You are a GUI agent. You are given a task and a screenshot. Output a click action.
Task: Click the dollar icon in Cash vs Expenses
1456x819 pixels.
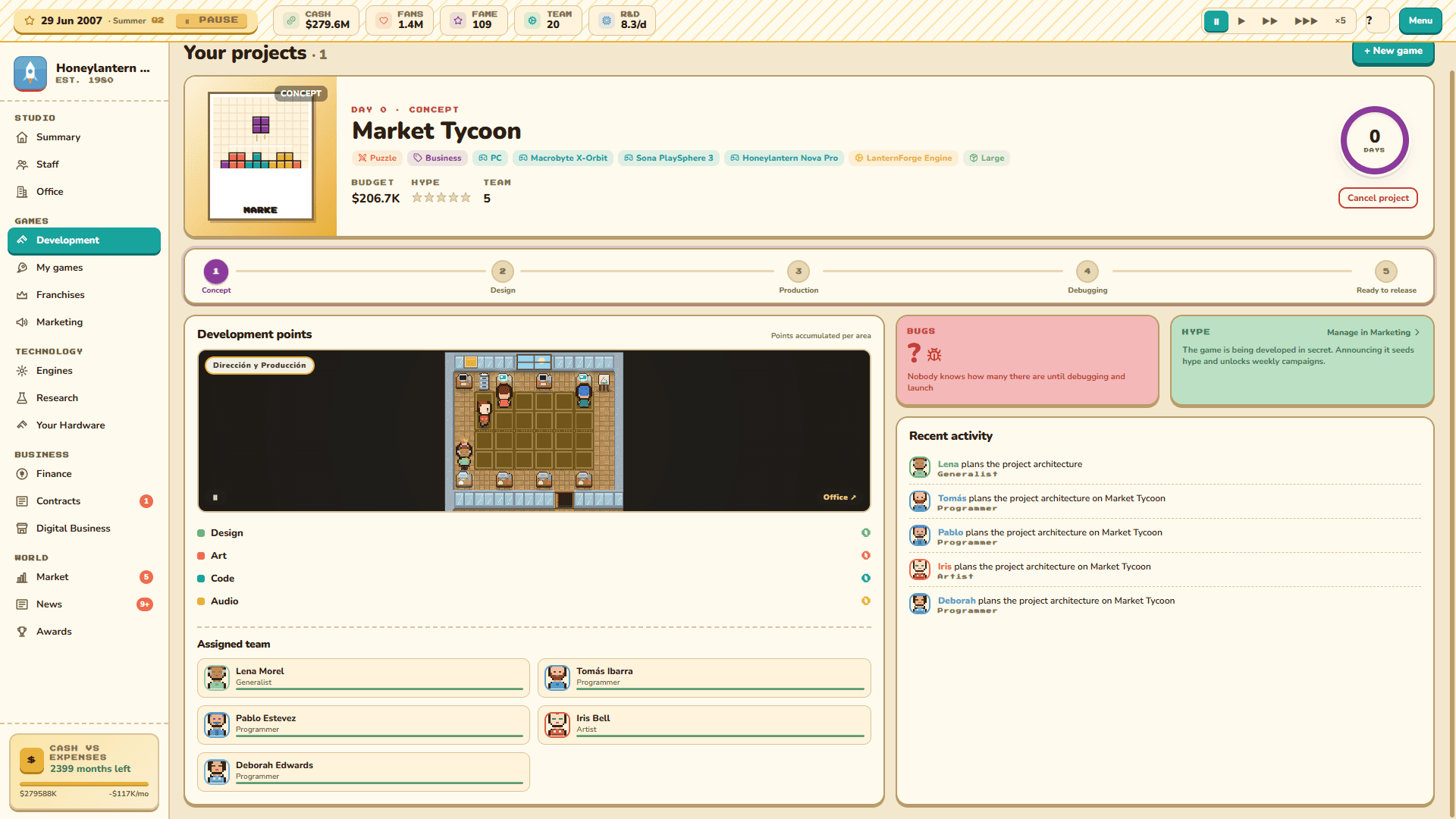pyautogui.click(x=31, y=759)
